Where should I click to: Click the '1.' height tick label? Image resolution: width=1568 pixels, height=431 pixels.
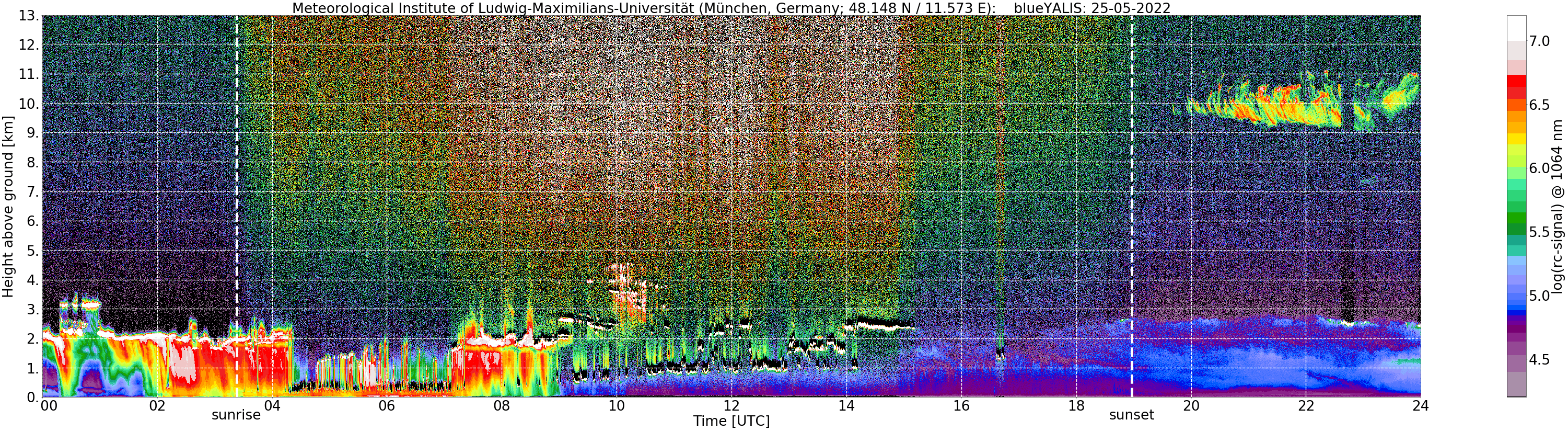click(x=33, y=368)
